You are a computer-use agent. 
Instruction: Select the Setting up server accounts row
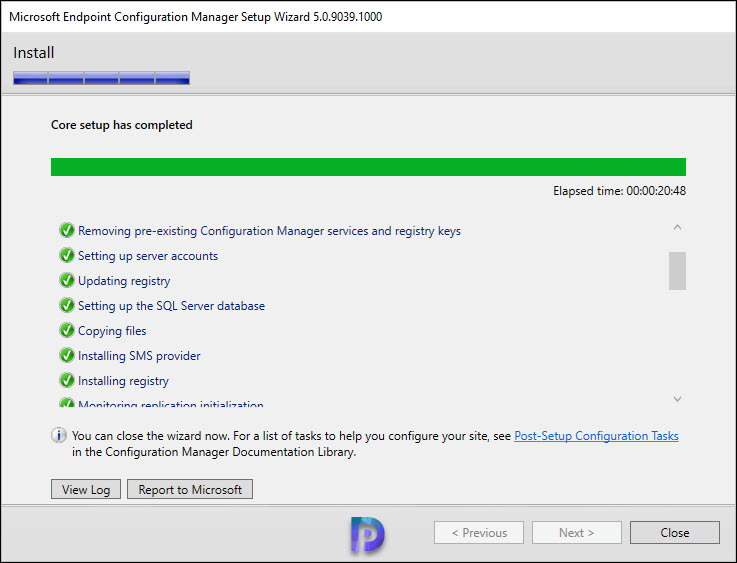pos(148,256)
